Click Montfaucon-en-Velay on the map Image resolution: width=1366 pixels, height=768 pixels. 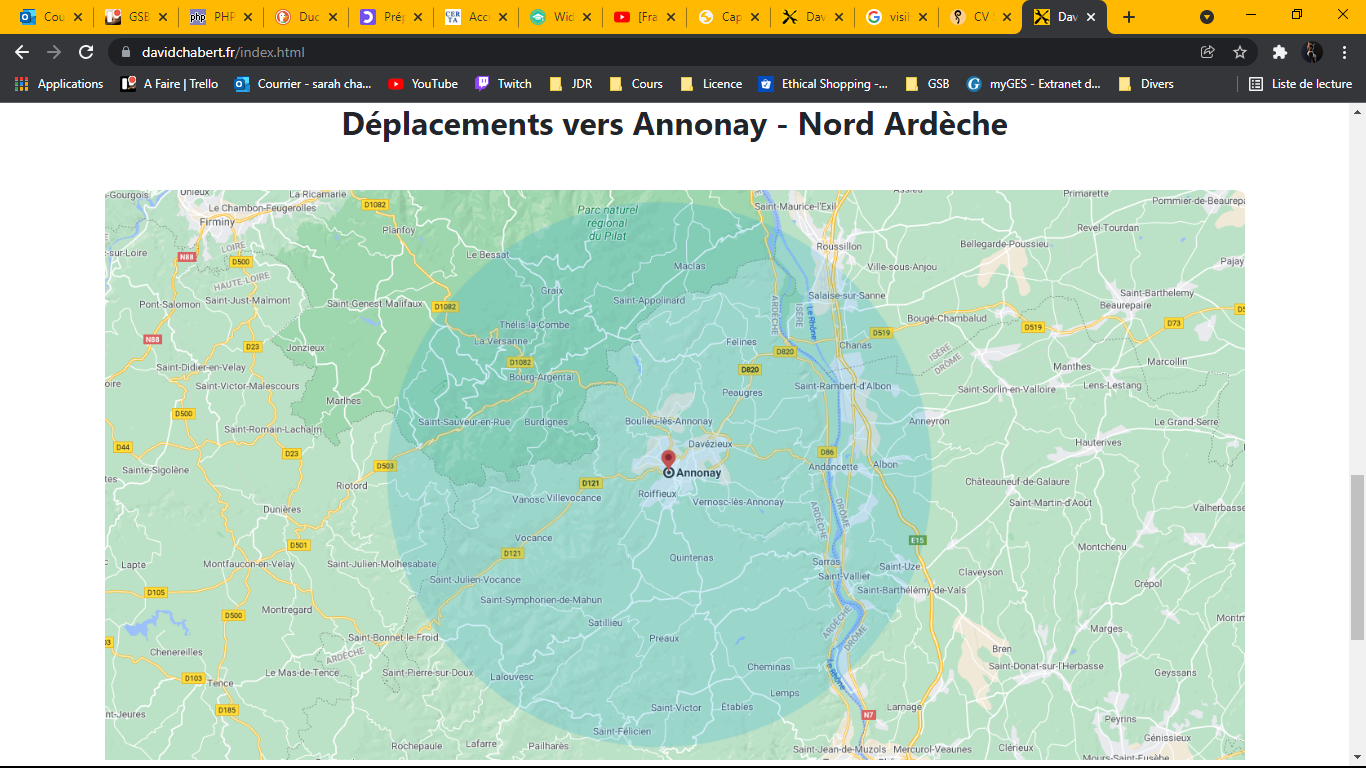coord(249,564)
